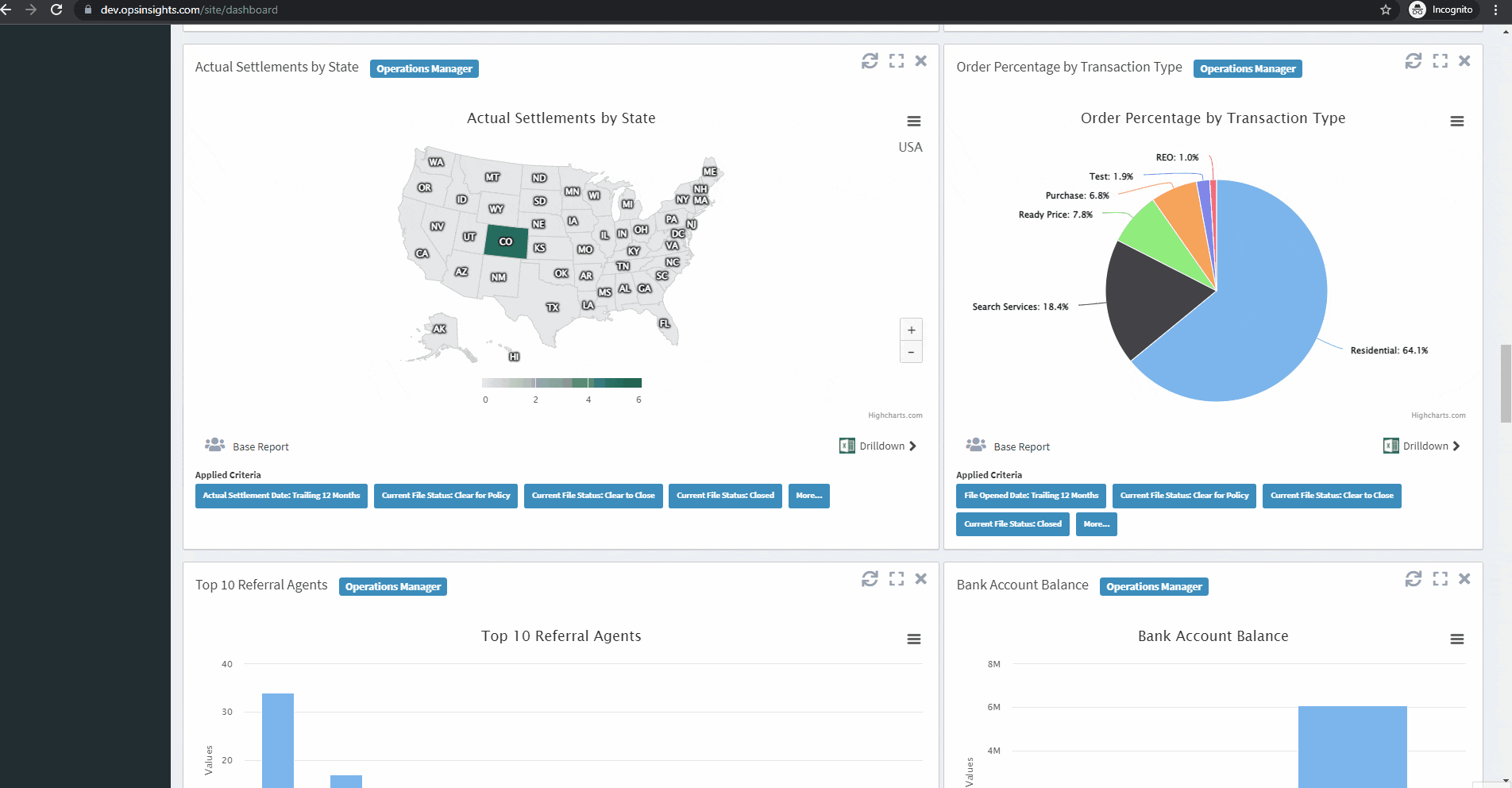Click the Drilldown spreadsheet icon under the pie chart

pos(1390,446)
